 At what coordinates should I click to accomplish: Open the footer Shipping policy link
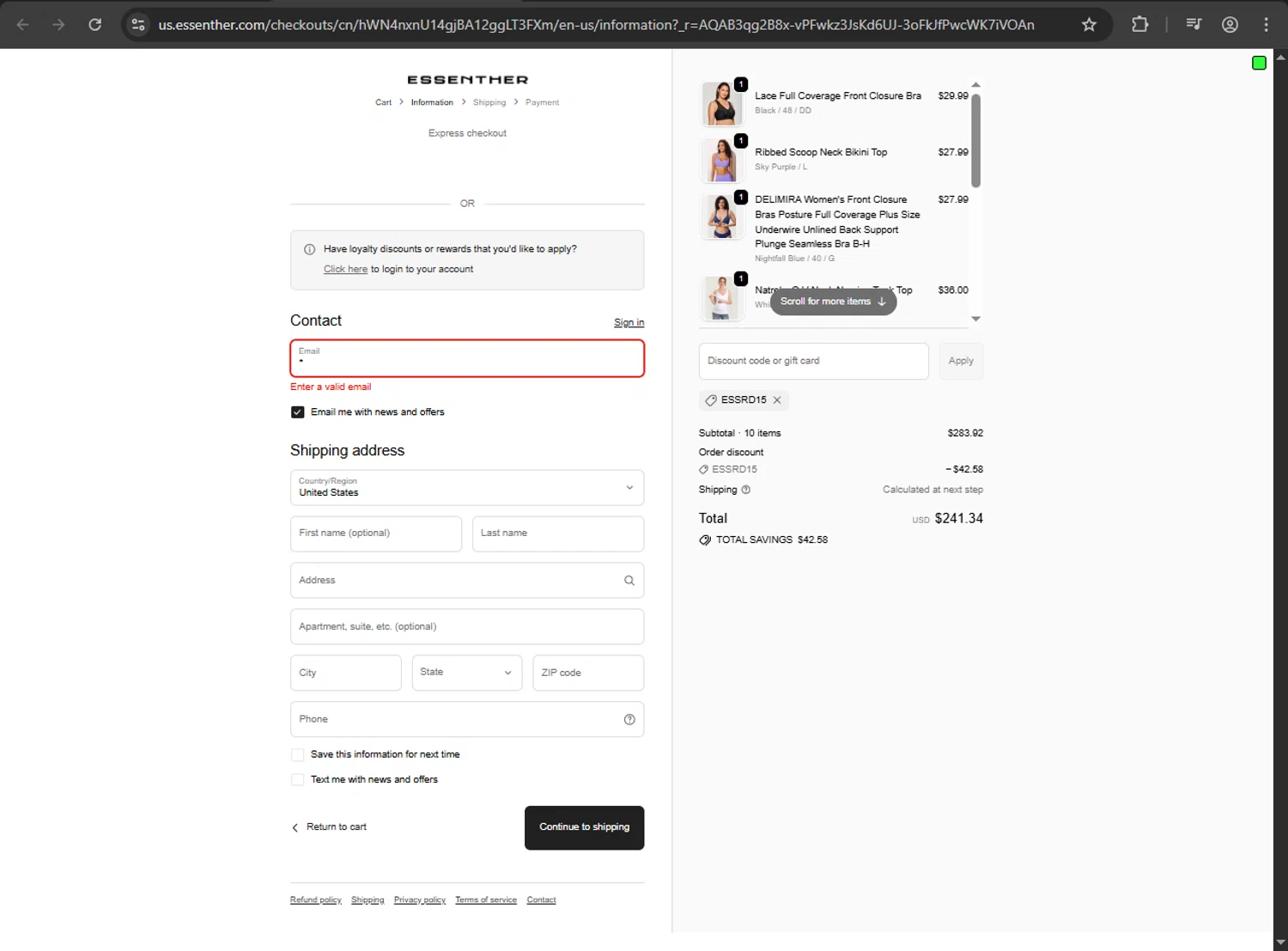368,900
